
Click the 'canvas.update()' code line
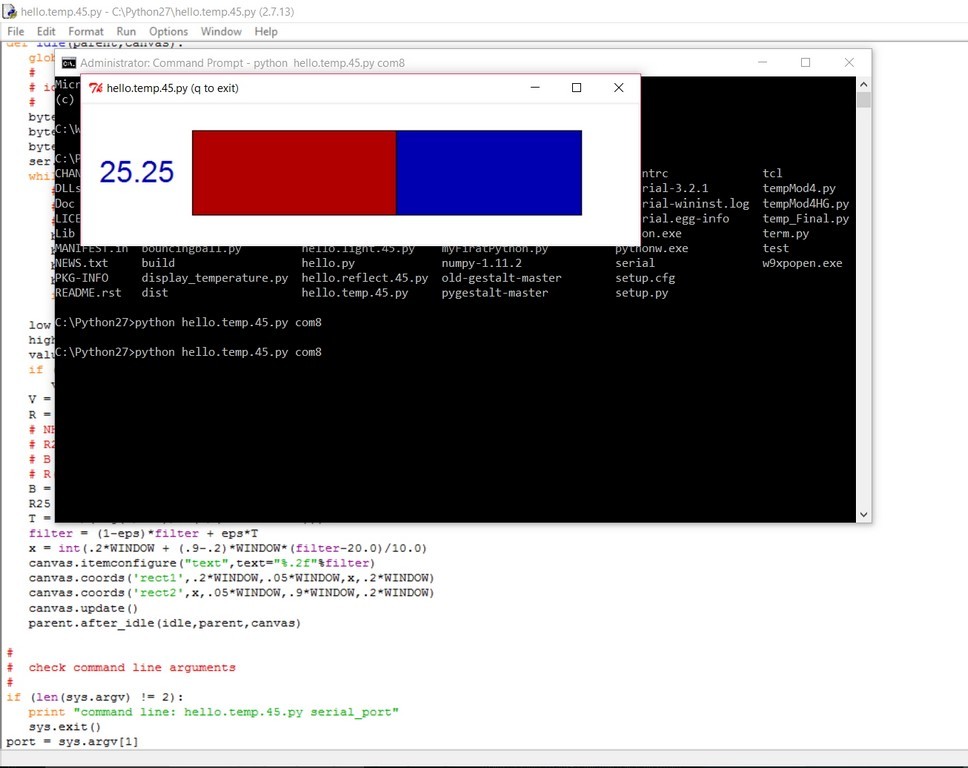pyautogui.click(x=83, y=608)
